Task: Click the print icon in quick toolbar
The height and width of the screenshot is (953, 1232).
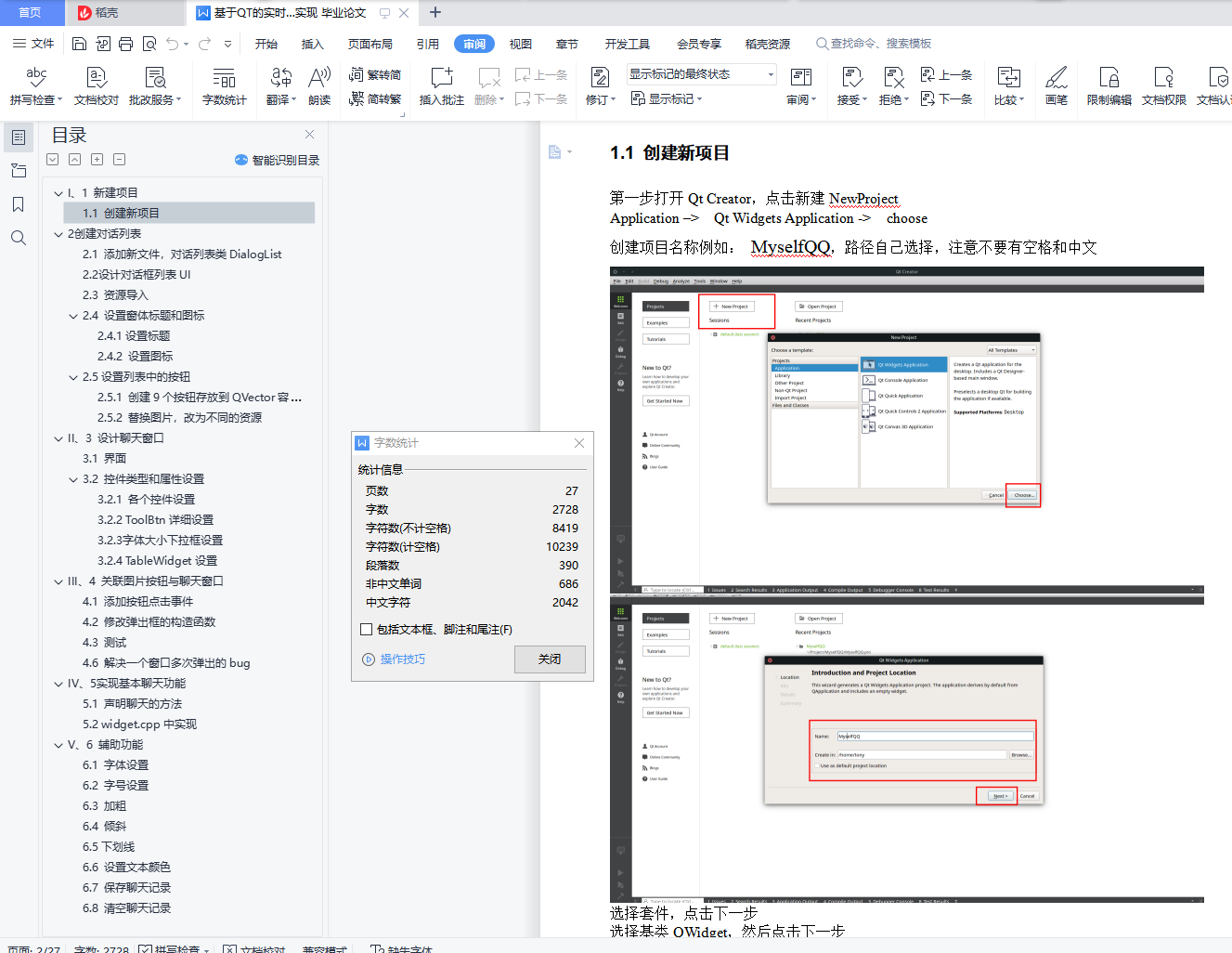Action: tap(125, 44)
